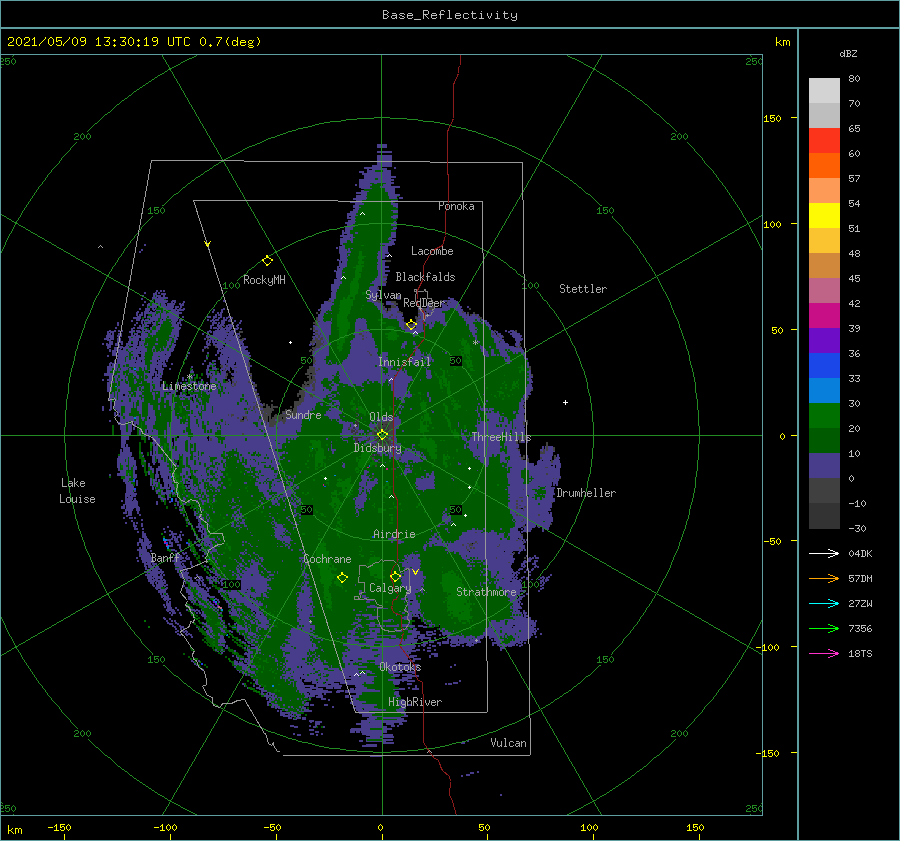Click the bright yellow 51-54 dBZ swatch
The image size is (900, 841).
tap(824, 216)
